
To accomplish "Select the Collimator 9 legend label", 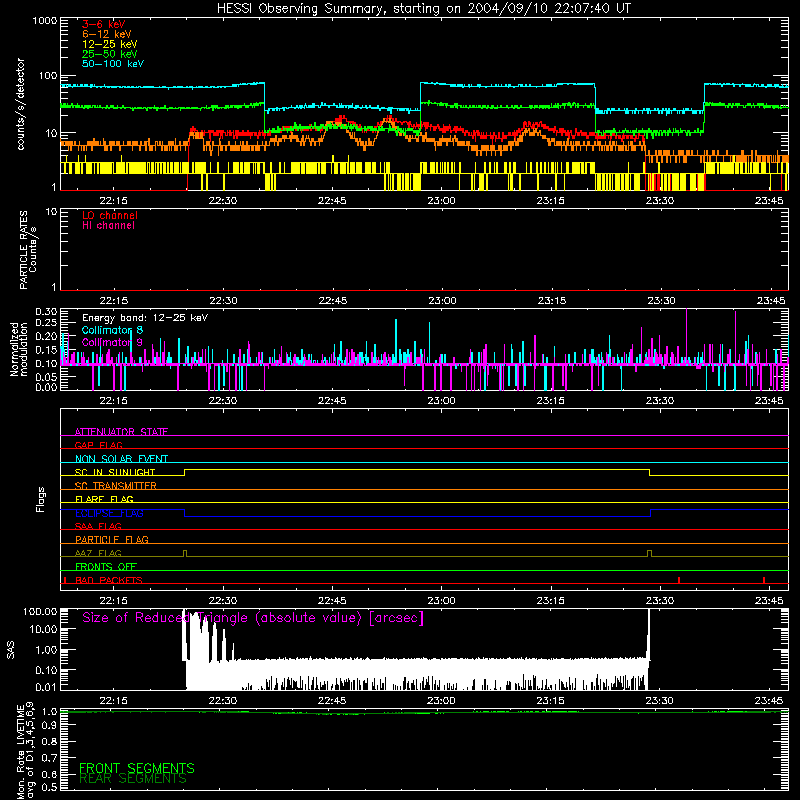I will [112, 342].
